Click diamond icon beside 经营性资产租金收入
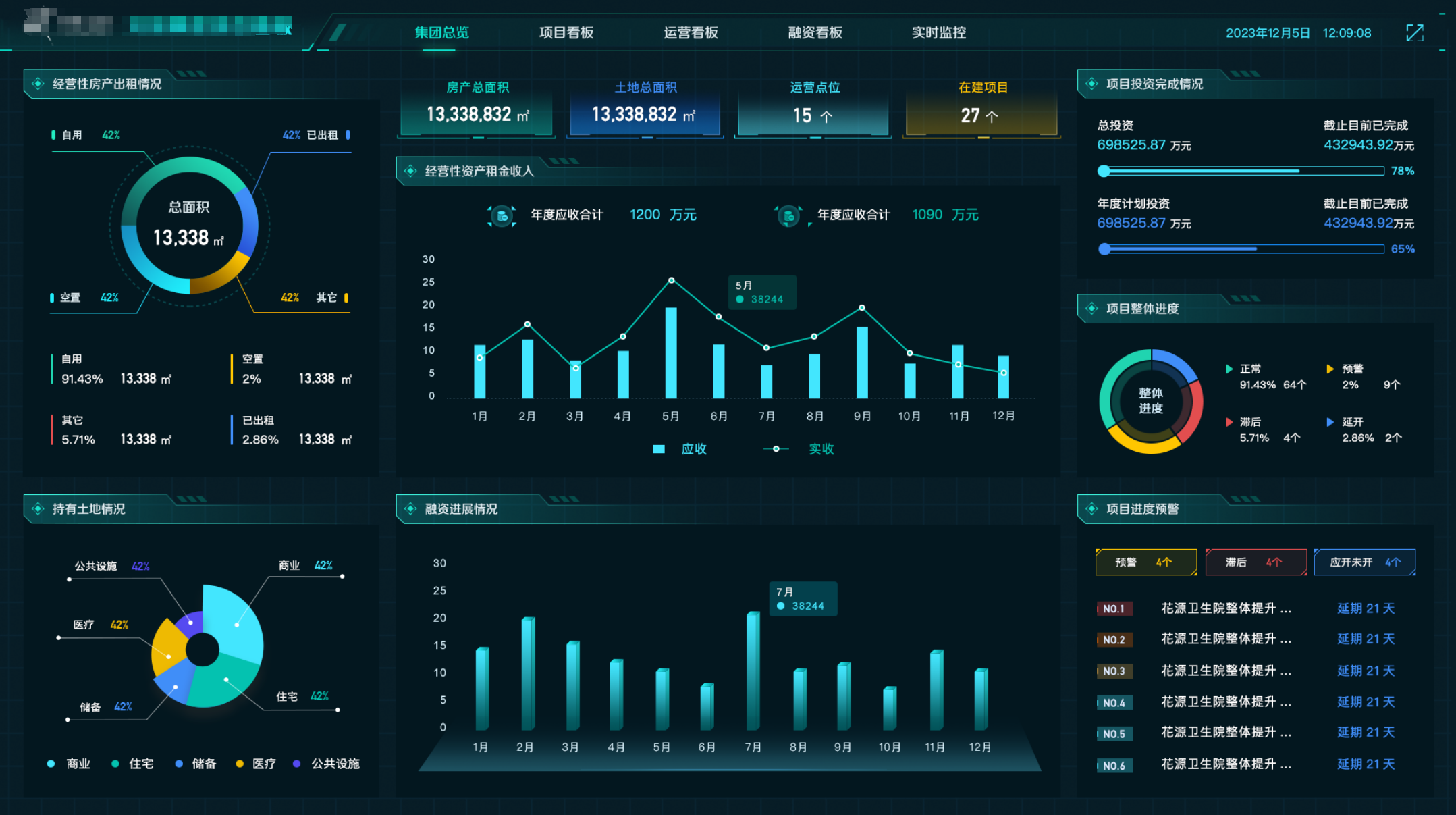 coord(410,171)
